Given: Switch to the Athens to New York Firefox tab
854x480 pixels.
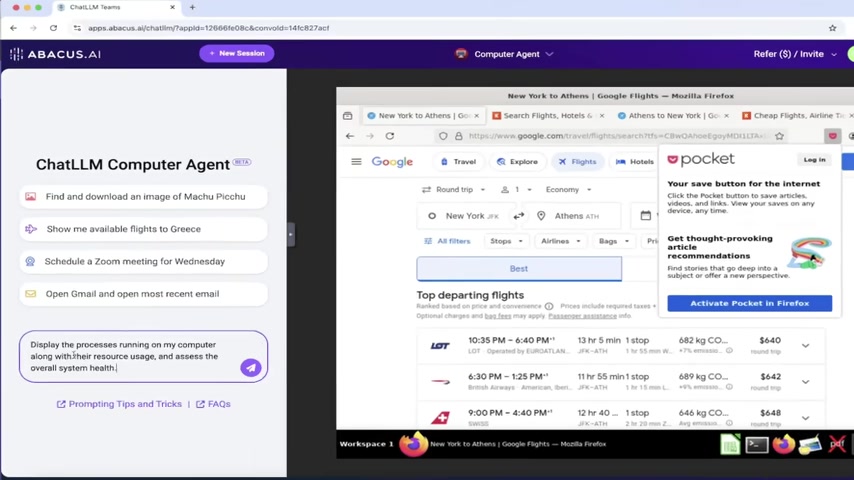Looking at the screenshot, I should point(674,116).
